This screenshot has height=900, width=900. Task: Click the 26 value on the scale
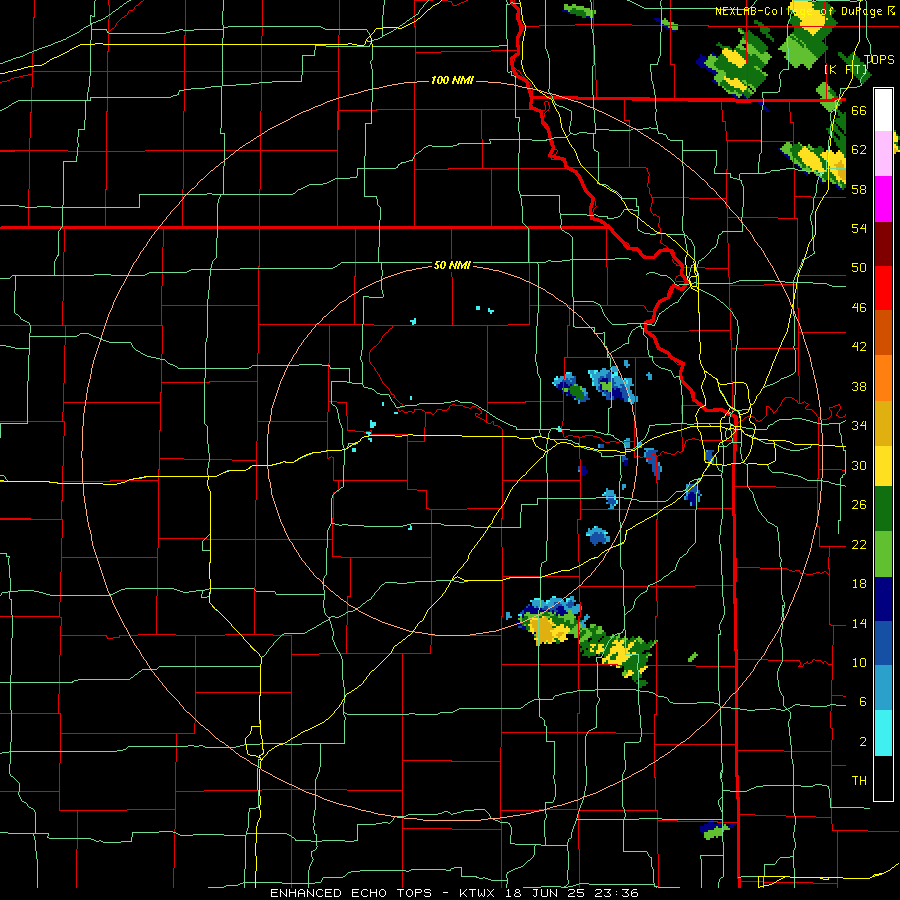[x=859, y=505]
